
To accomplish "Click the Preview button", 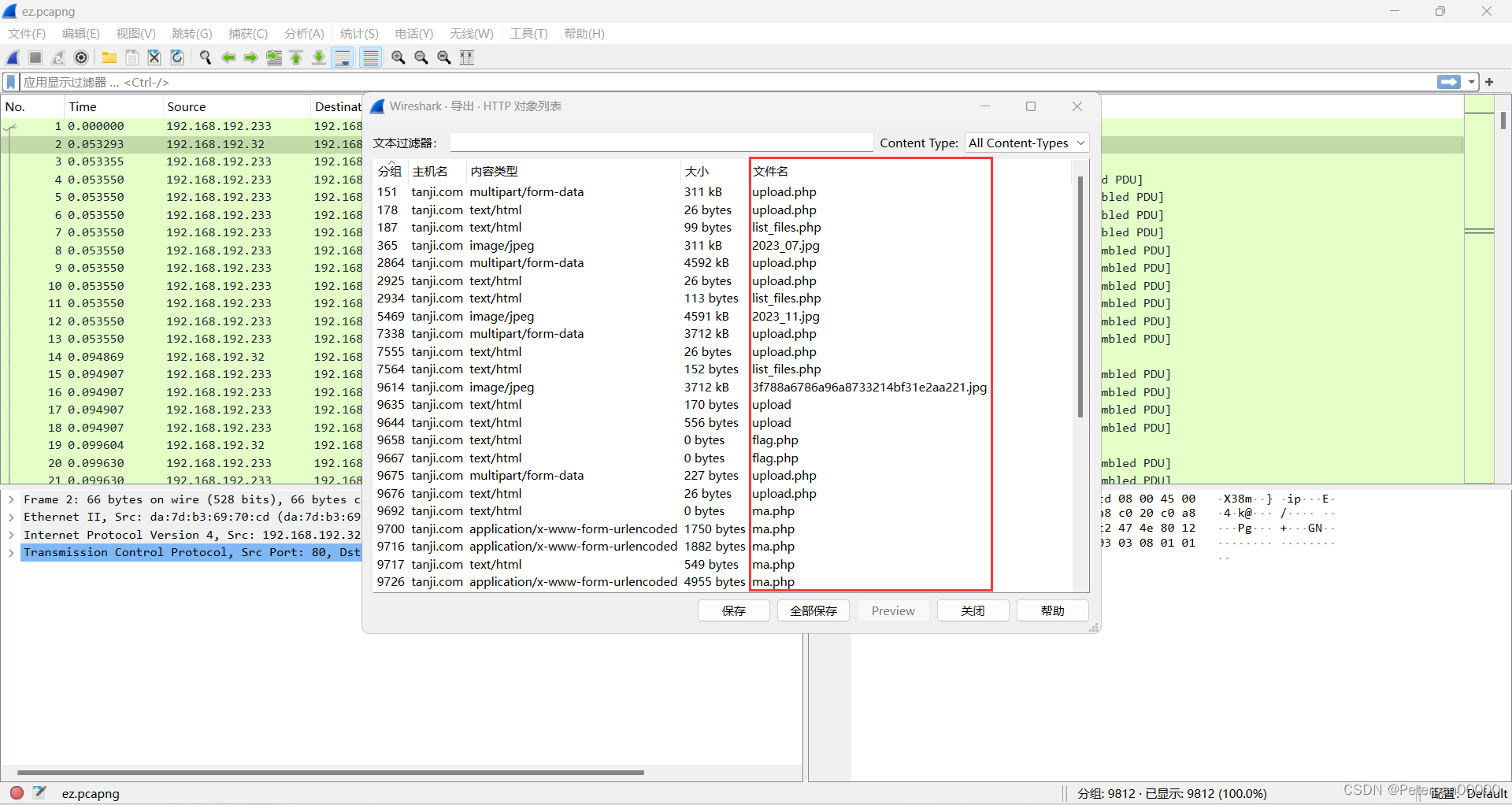I will [x=892, y=610].
